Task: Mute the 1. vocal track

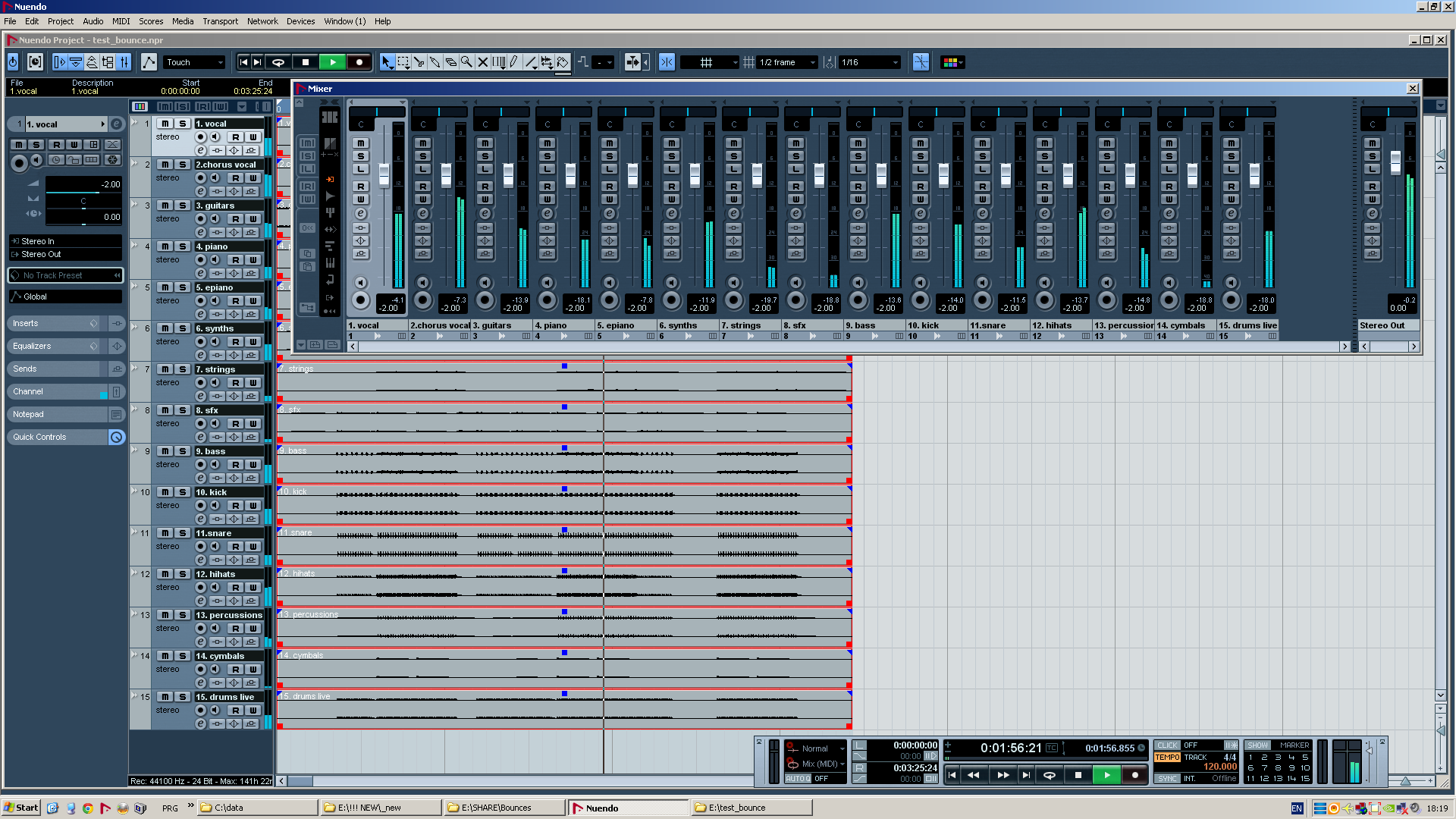Action: pyautogui.click(x=165, y=124)
